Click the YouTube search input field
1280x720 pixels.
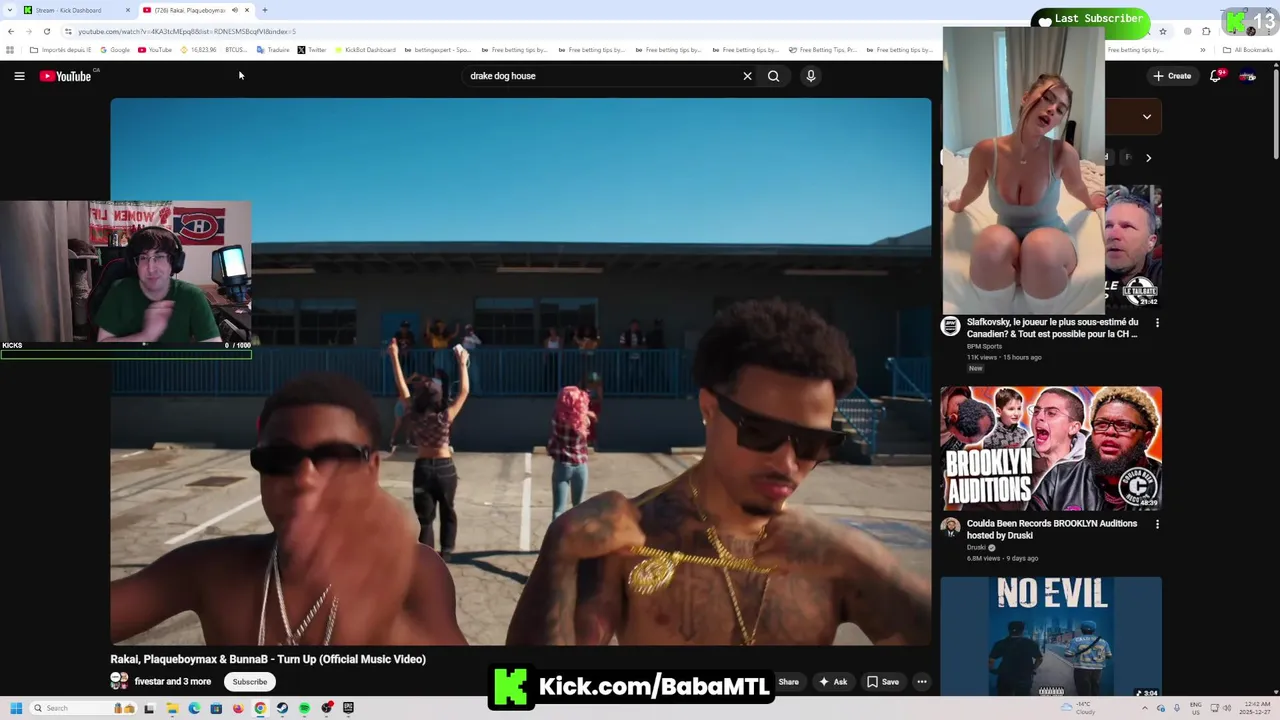(x=600, y=76)
